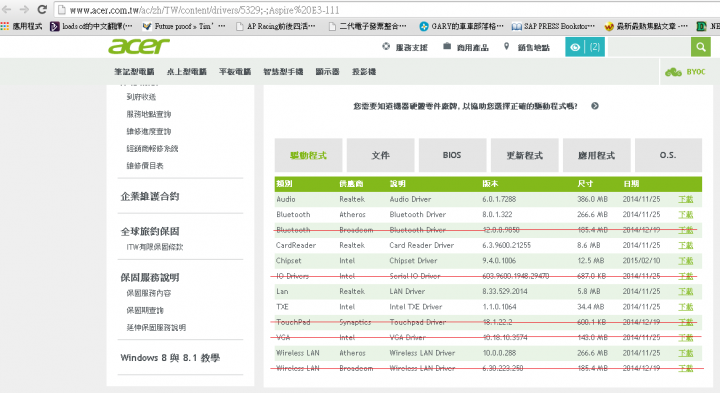Open 延伸保固服務說明 sidebar link
720x393 pixels.
pyautogui.click(x=156, y=327)
